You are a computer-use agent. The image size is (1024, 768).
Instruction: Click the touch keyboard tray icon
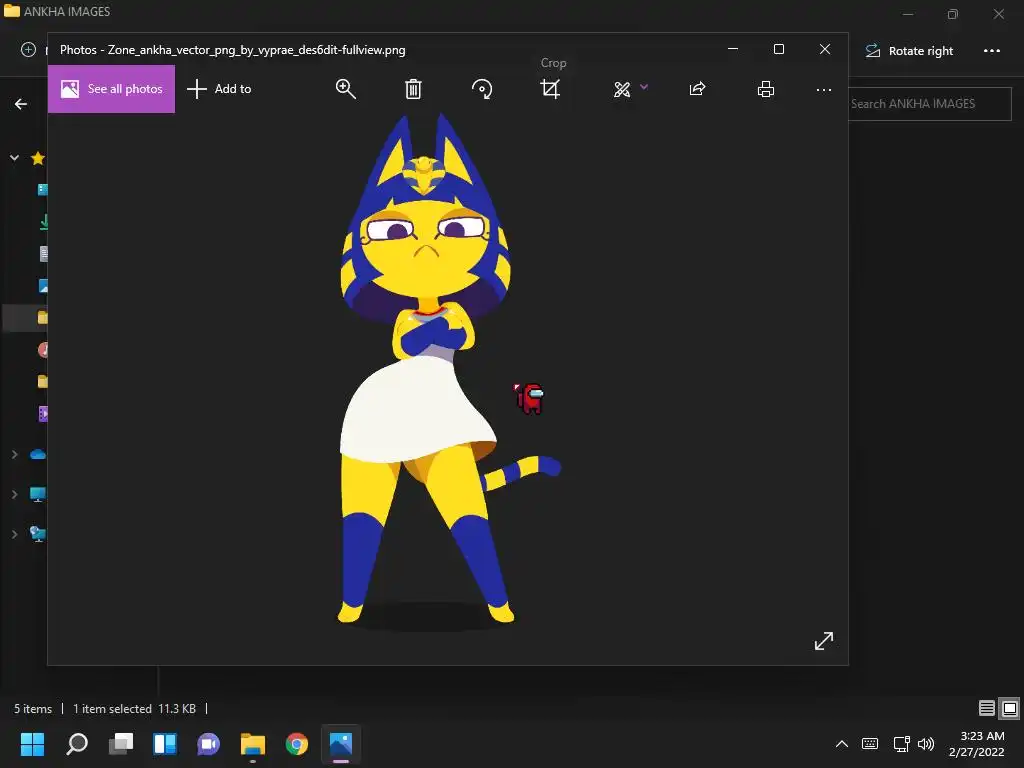pos(870,744)
